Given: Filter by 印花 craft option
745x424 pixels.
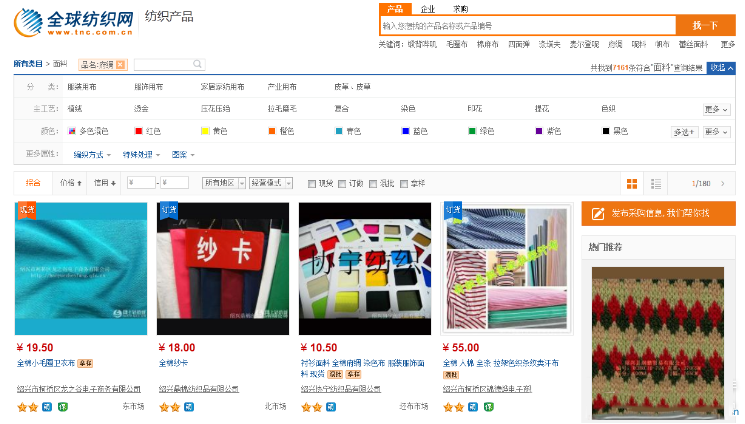Looking at the screenshot, I should click(x=474, y=109).
